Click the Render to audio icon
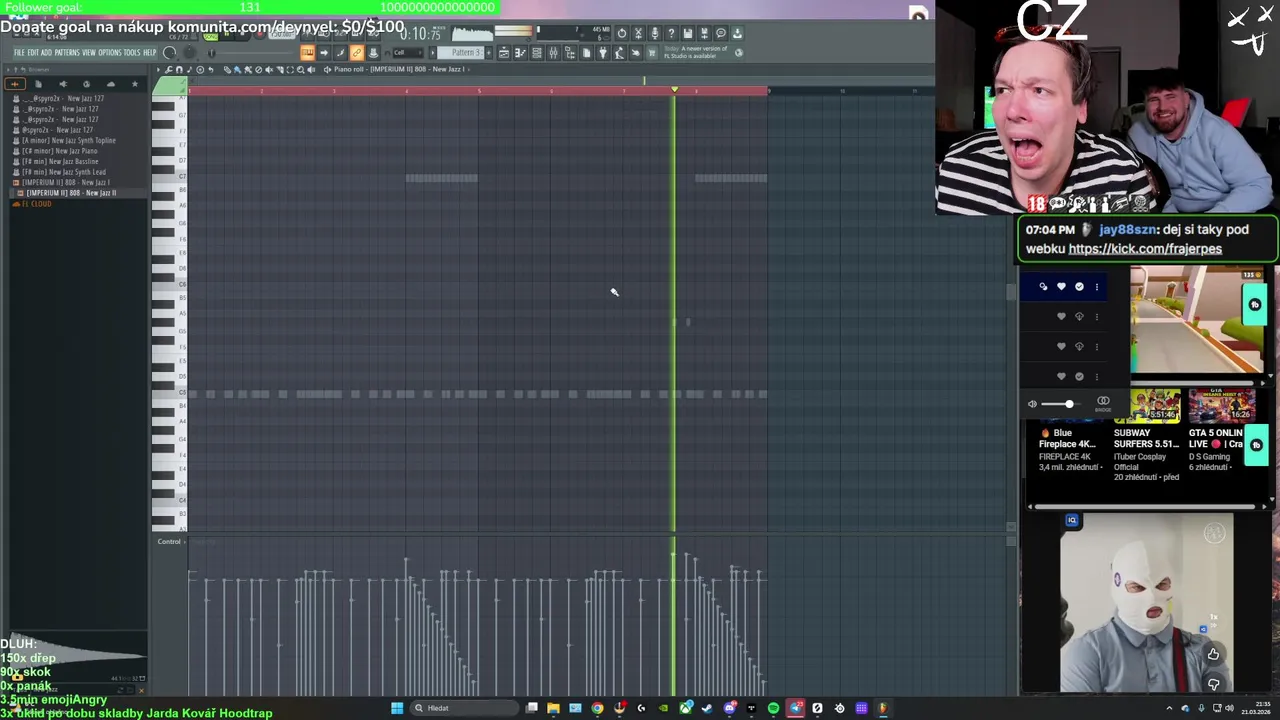 [x=704, y=33]
